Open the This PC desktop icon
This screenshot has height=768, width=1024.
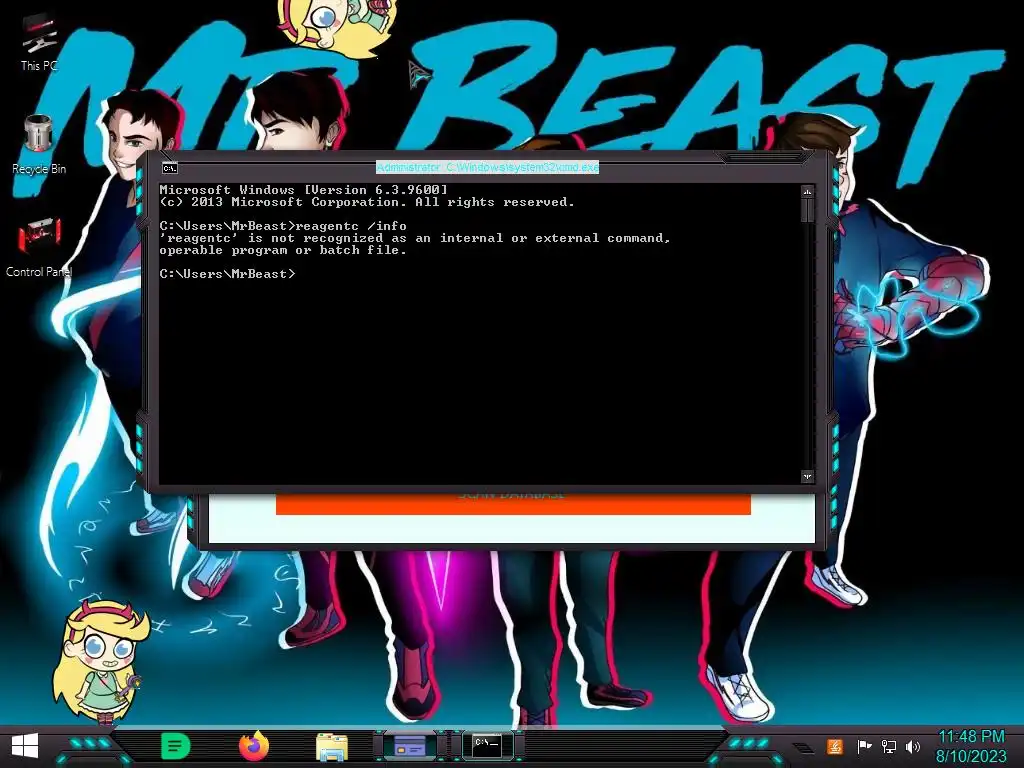39,42
